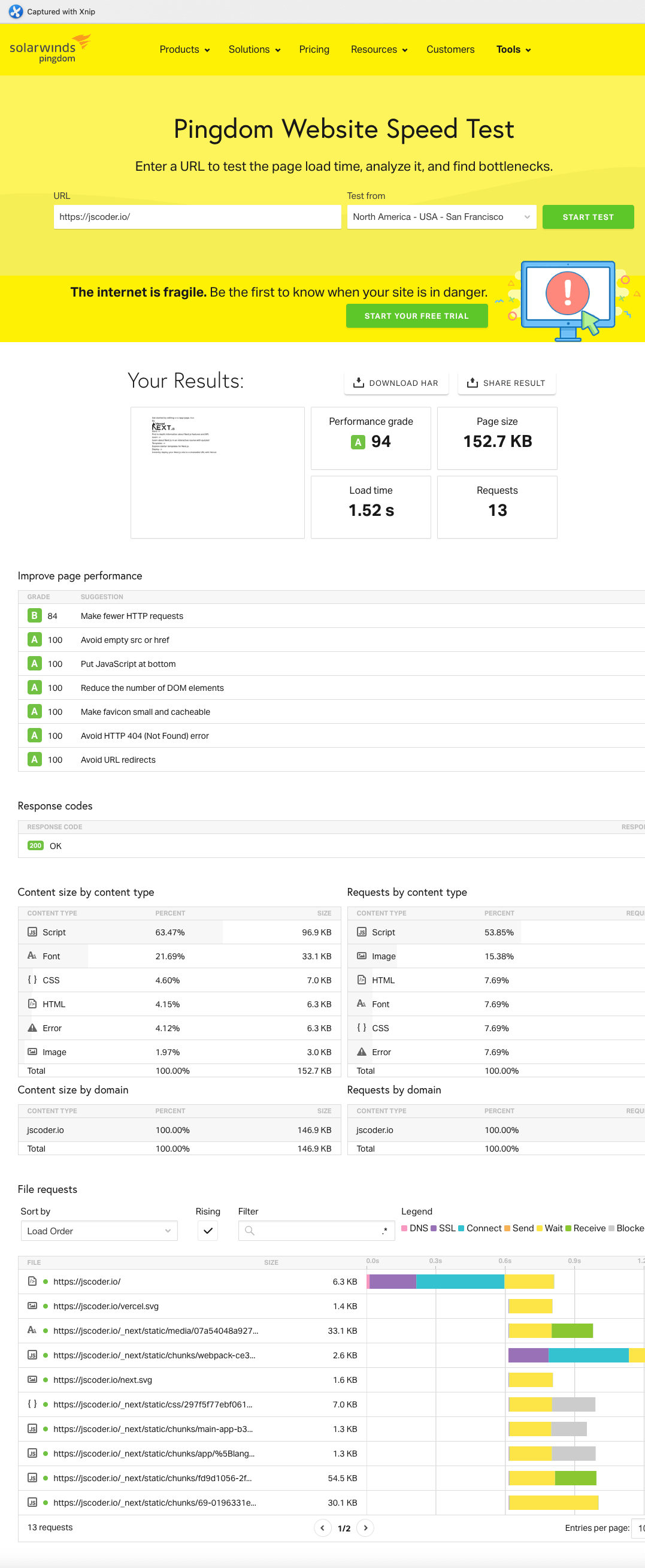Click the A grade badge for Avoid URL redirects

coord(35,759)
